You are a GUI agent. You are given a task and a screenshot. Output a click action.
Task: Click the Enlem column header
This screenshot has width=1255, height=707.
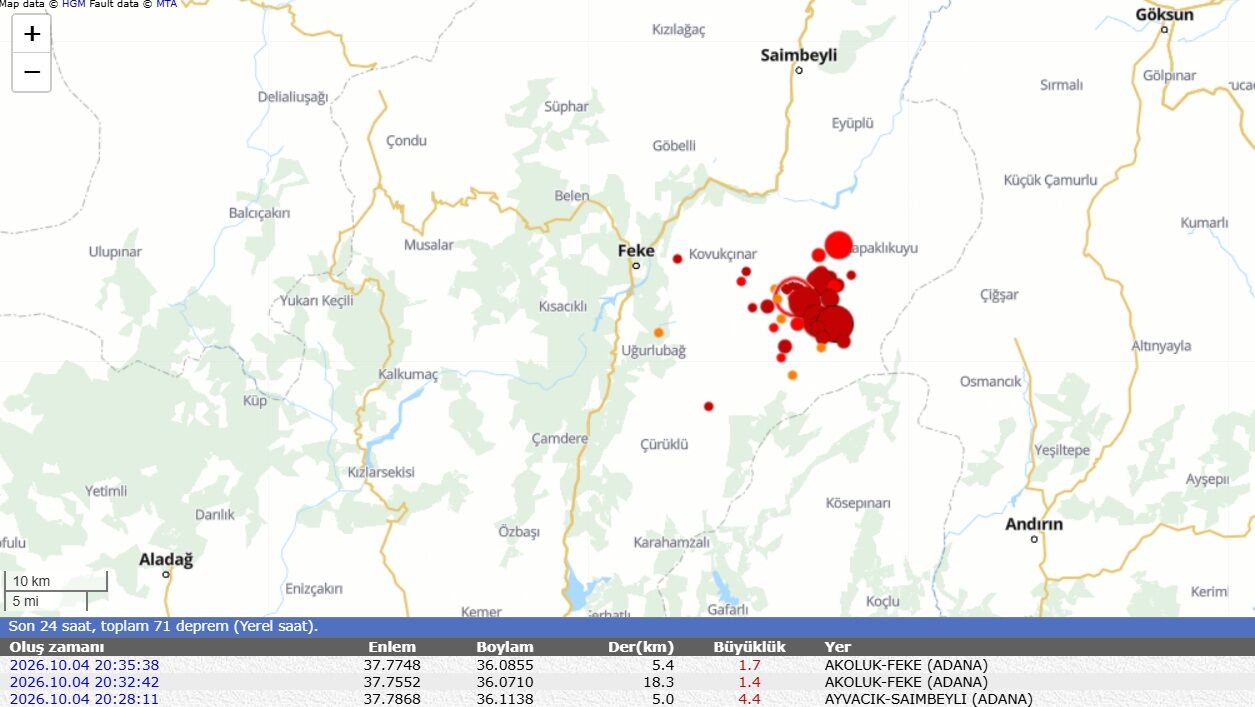[392, 647]
